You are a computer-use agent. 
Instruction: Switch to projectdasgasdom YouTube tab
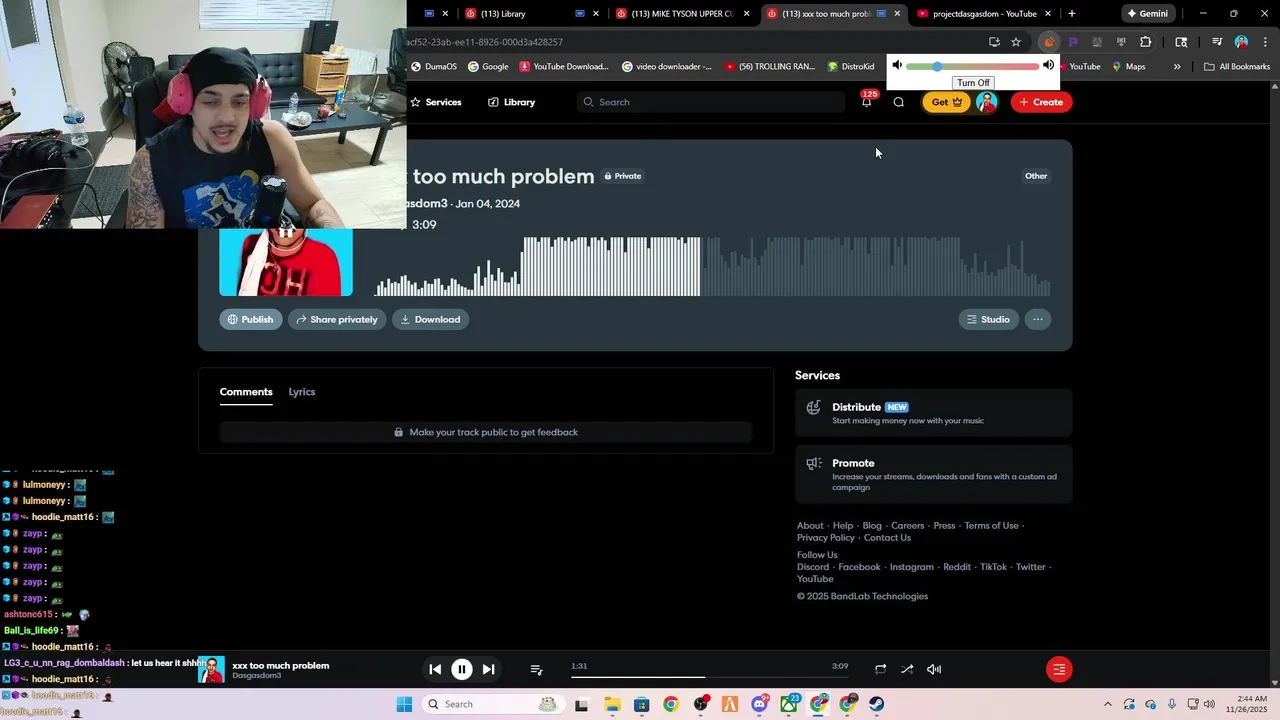click(x=984, y=14)
